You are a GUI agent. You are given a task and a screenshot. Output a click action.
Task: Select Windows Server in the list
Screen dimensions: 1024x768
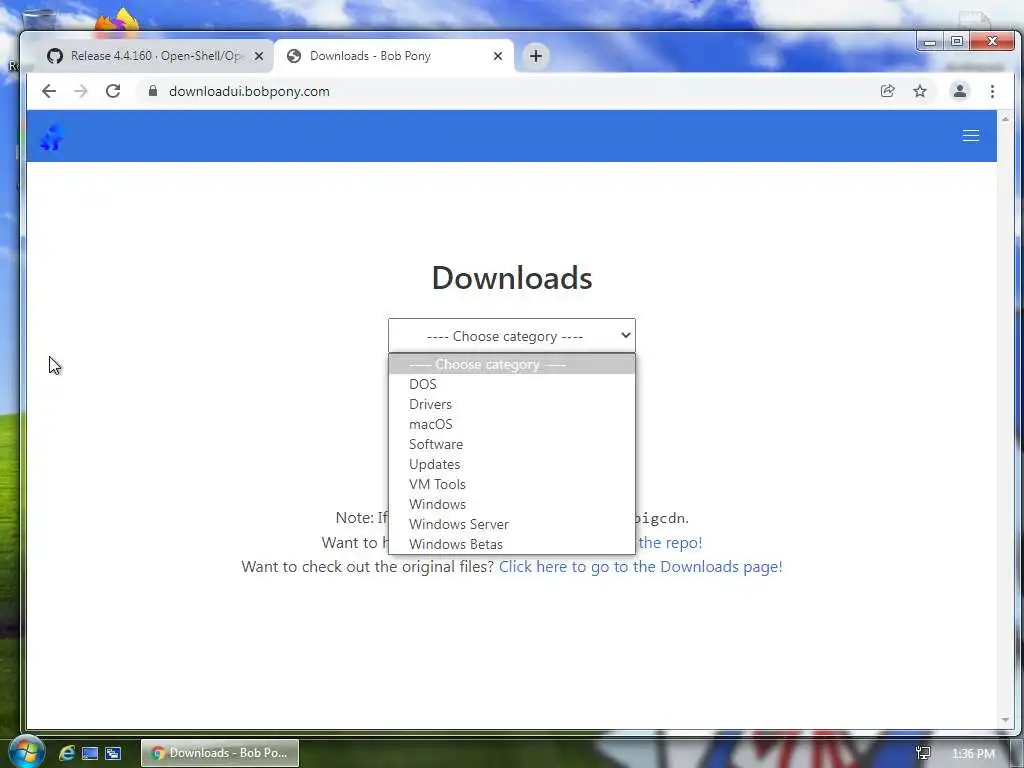tap(511, 524)
